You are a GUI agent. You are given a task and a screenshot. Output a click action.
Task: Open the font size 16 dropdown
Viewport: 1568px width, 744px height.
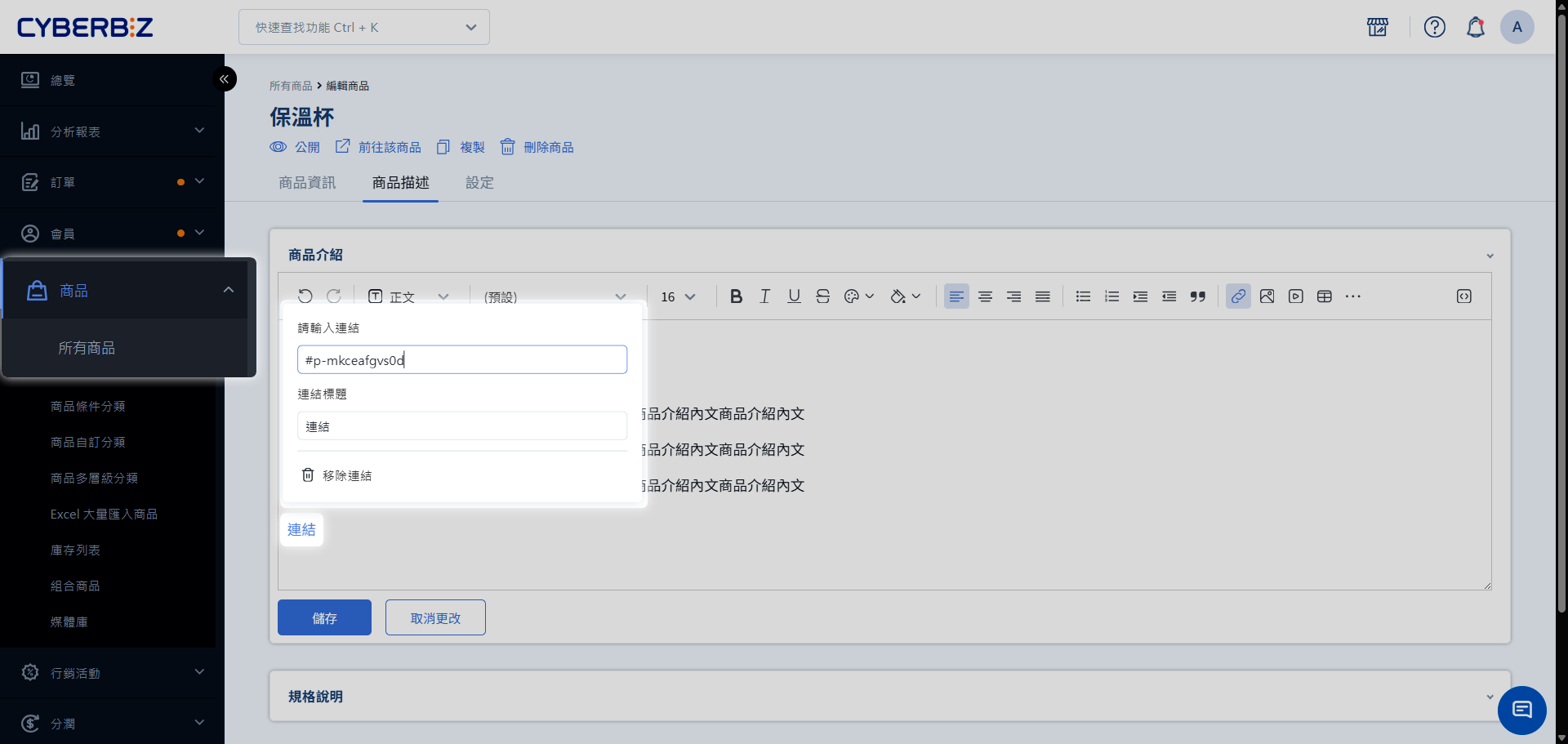coord(678,296)
